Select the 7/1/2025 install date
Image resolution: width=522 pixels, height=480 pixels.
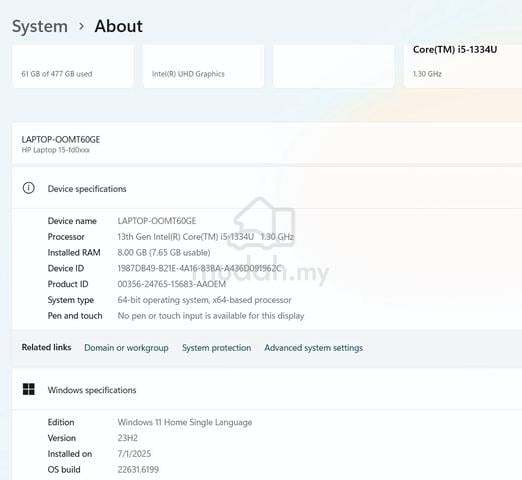point(134,454)
